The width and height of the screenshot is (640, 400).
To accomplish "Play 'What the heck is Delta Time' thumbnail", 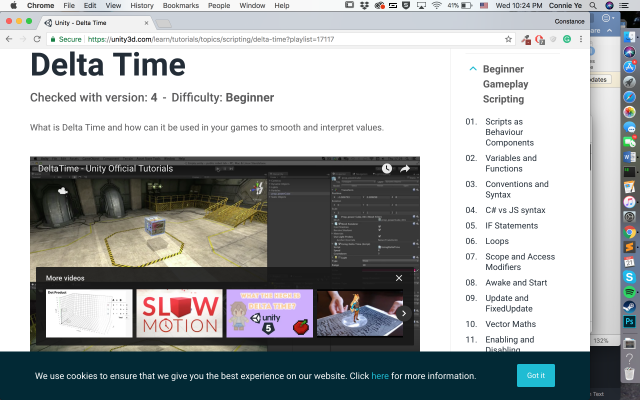I will (x=270, y=313).
